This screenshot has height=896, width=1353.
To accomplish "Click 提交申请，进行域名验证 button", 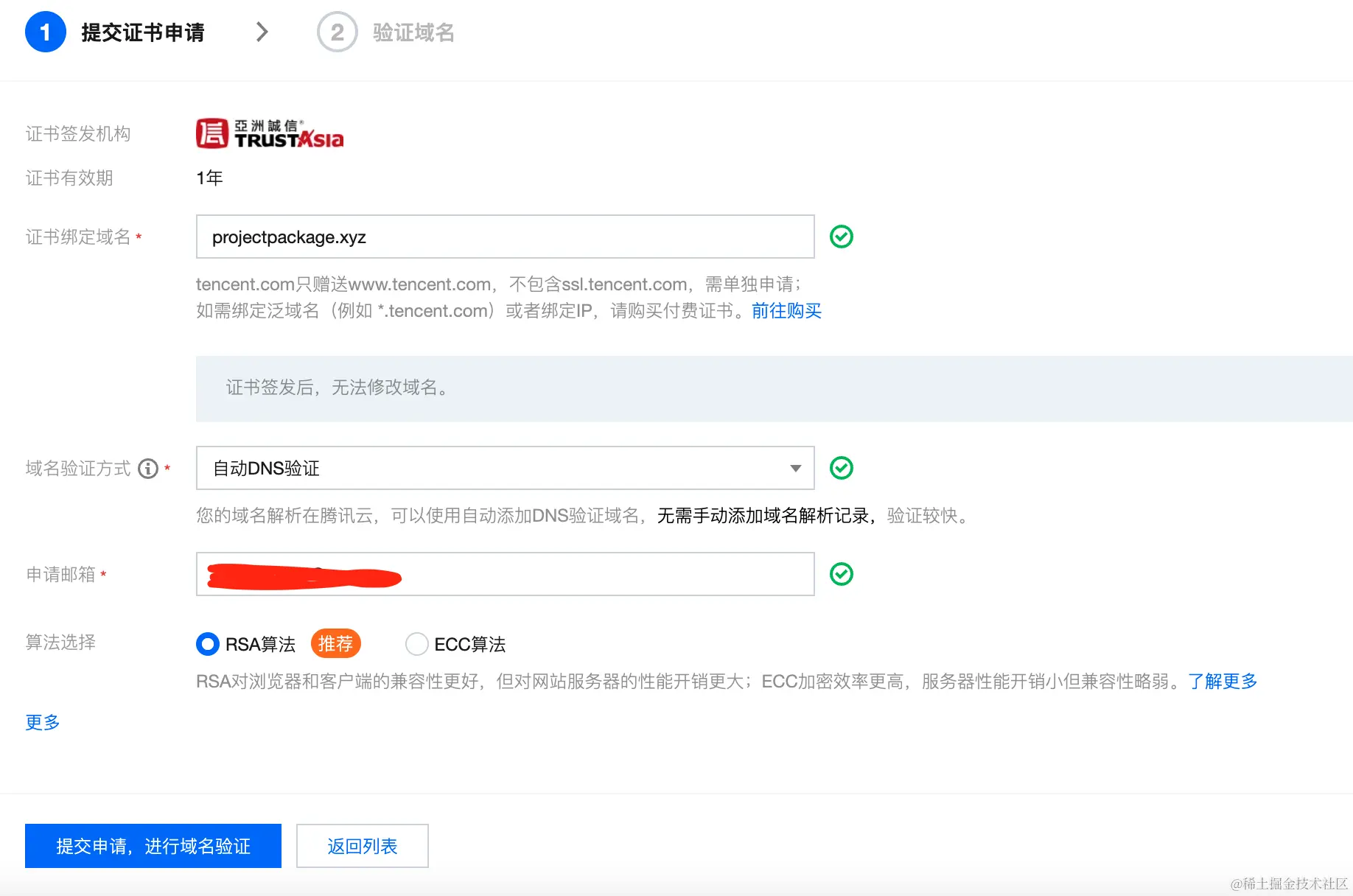I will [153, 846].
